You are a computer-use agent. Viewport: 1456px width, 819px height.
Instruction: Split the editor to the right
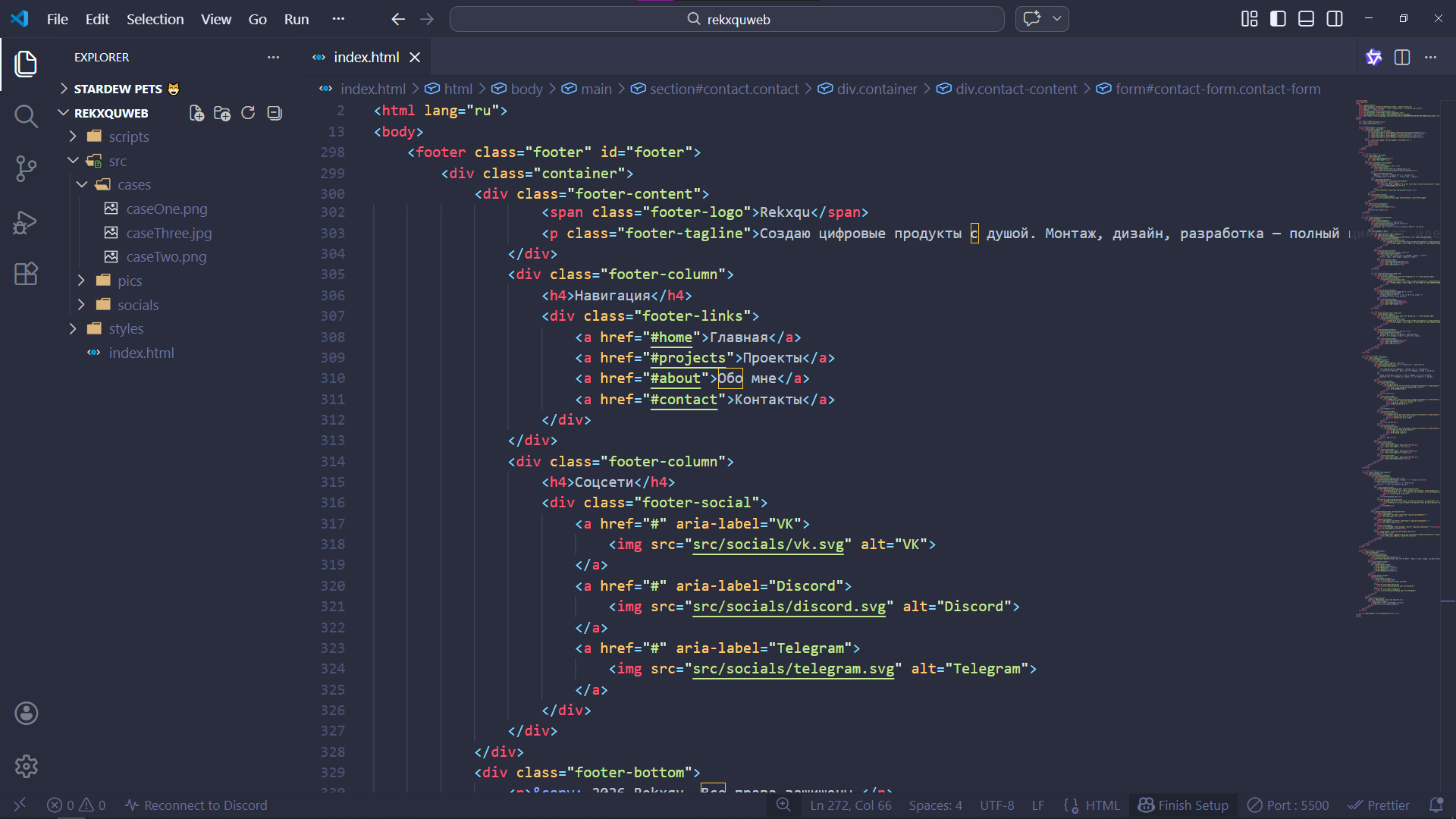(1402, 58)
